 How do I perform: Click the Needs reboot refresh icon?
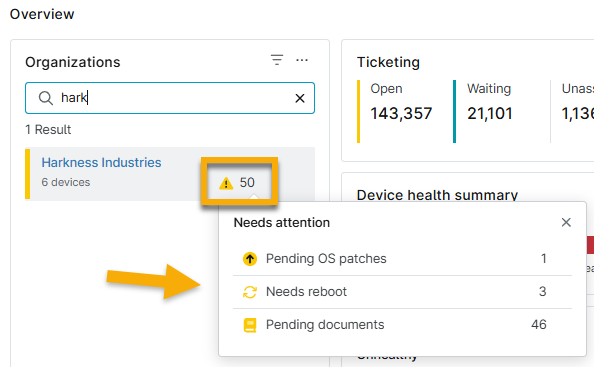coord(250,292)
